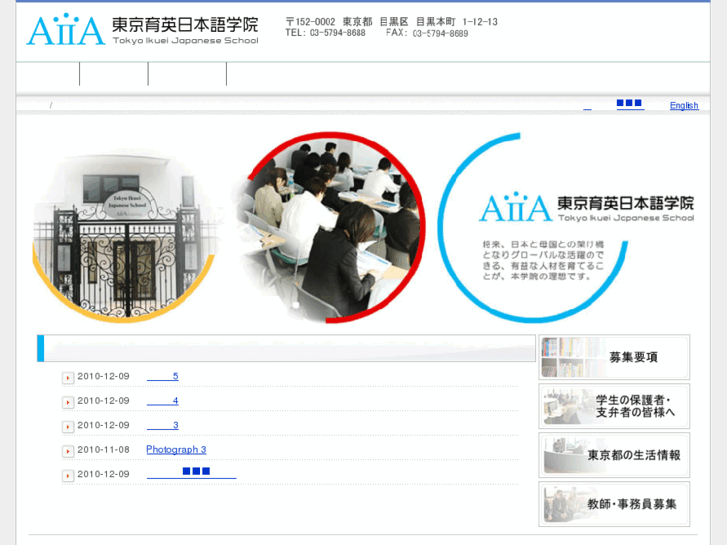Open the news link ending in 5
The width and height of the screenshot is (727, 545).
[163, 376]
